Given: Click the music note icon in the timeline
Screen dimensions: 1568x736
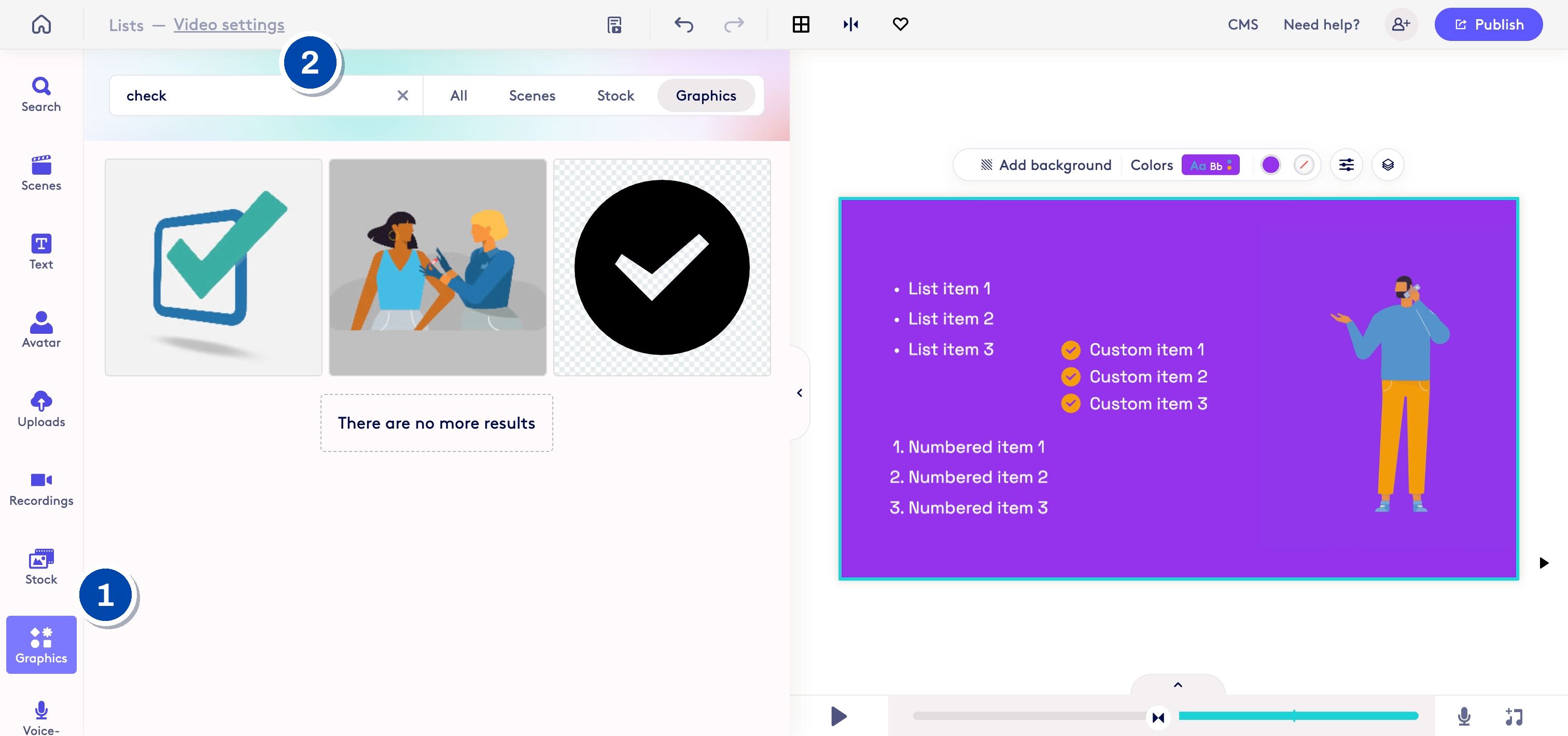Looking at the screenshot, I should (1513, 716).
